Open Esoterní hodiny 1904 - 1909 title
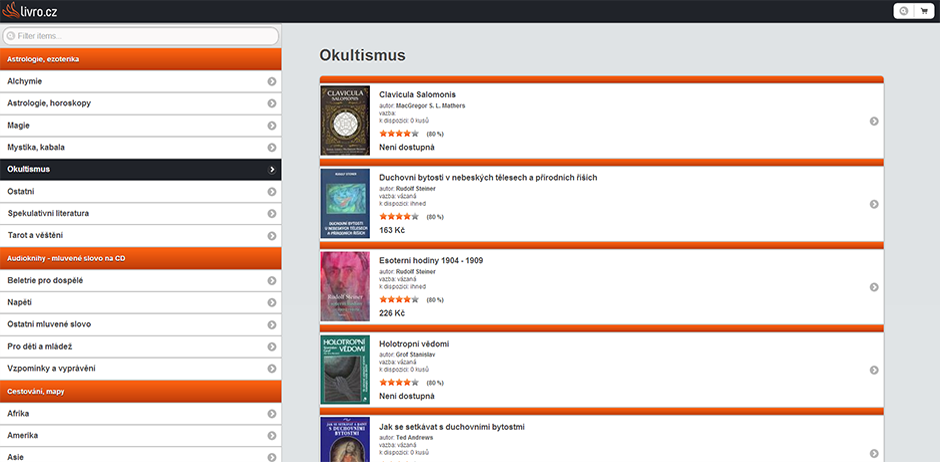940x462 pixels. pyautogui.click(x=431, y=261)
